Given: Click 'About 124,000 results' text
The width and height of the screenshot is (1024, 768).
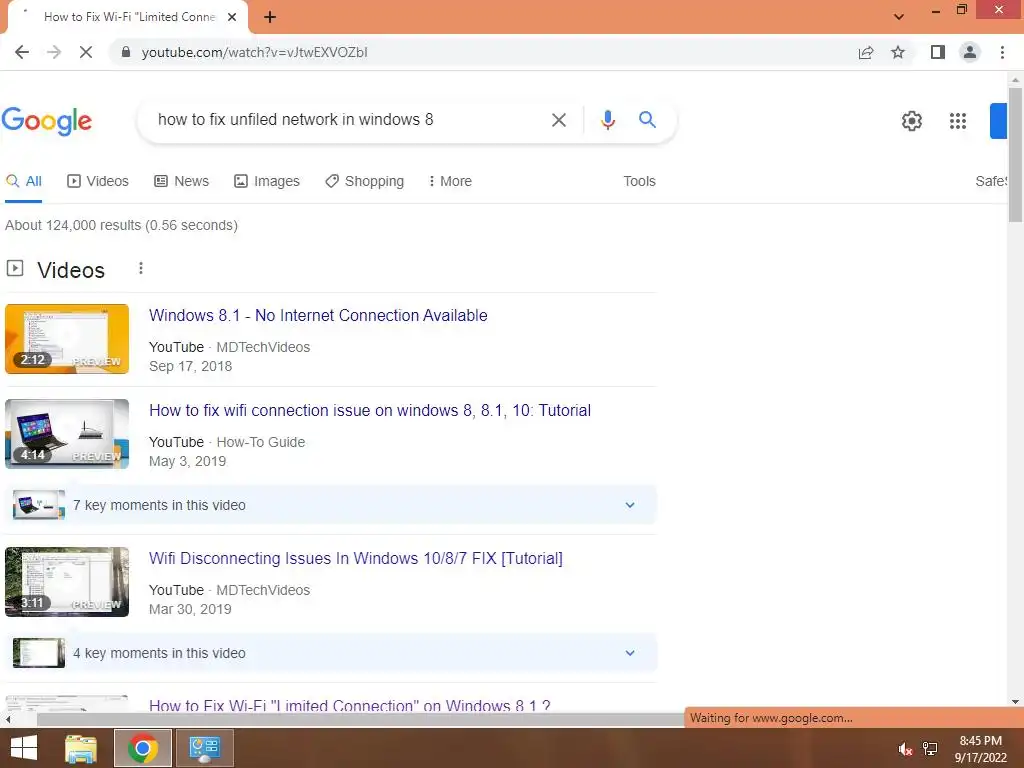Looking at the screenshot, I should [x=121, y=225].
